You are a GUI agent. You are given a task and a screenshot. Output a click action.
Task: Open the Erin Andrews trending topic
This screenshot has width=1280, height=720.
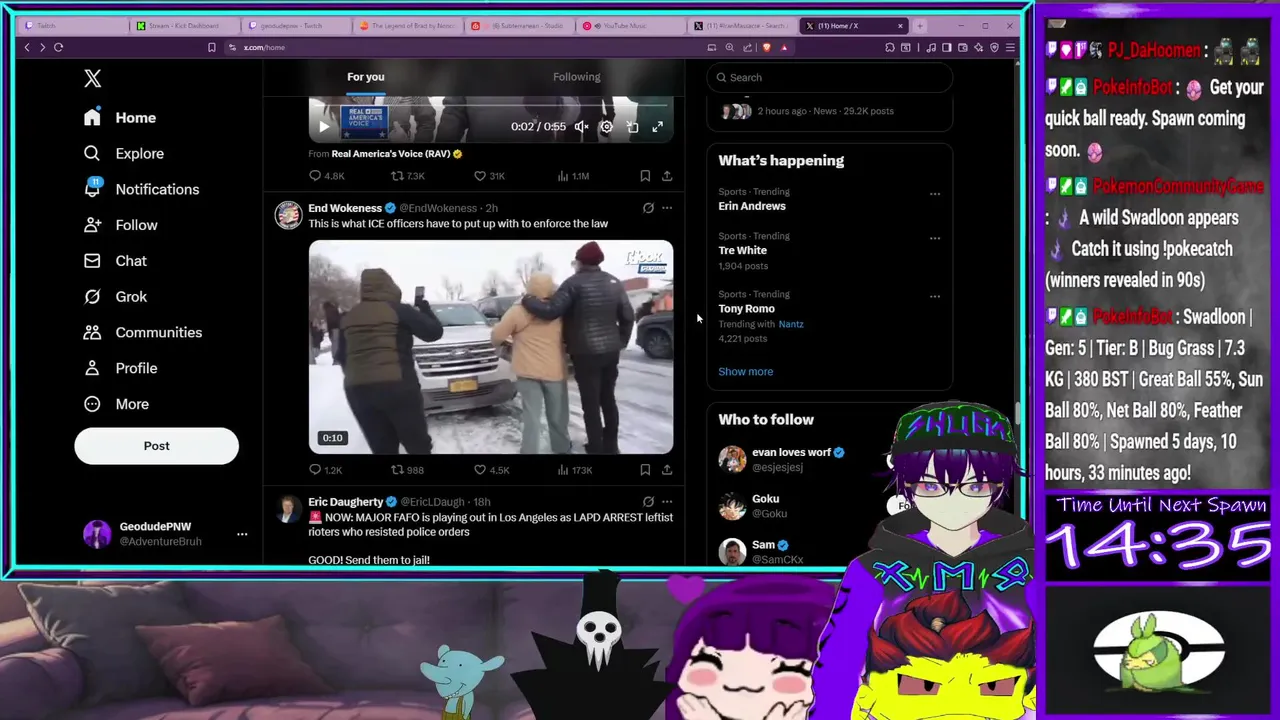(752, 206)
